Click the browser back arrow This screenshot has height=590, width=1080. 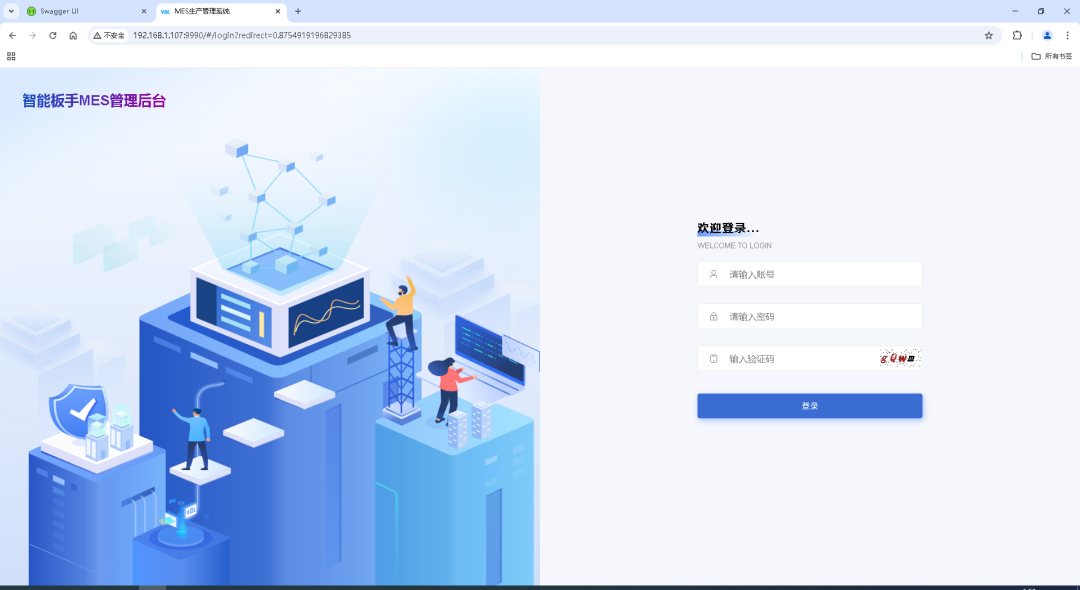click(x=12, y=35)
